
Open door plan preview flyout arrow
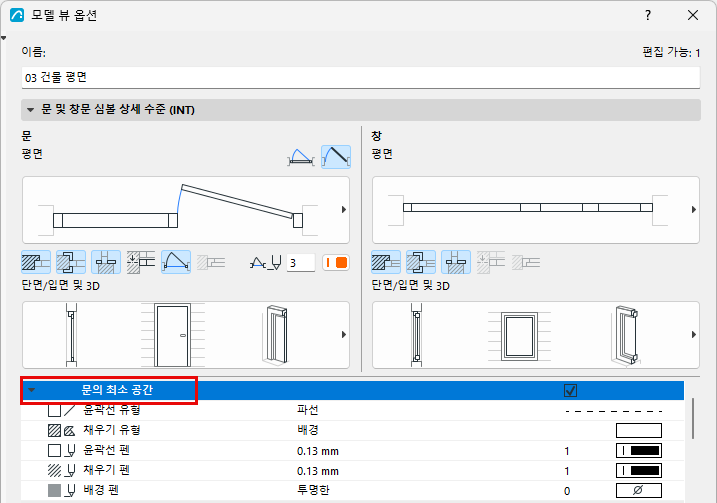click(x=344, y=209)
